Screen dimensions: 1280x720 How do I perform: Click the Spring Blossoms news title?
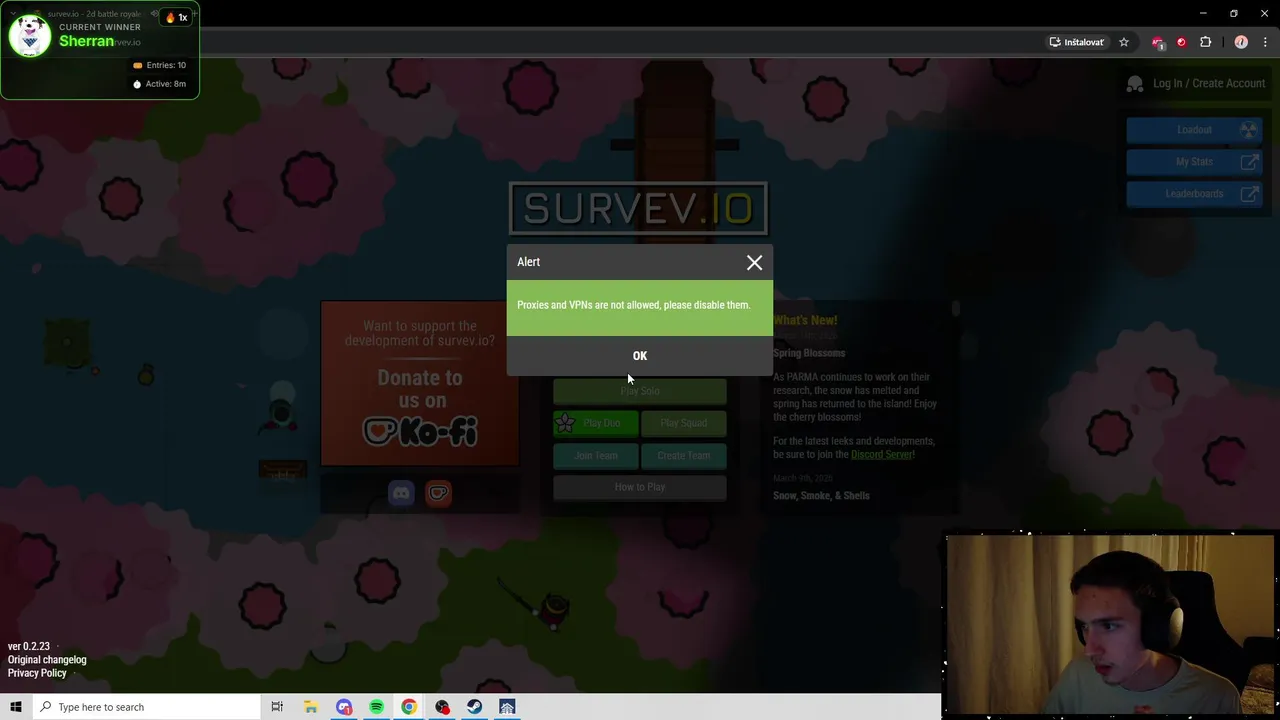(809, 353)
